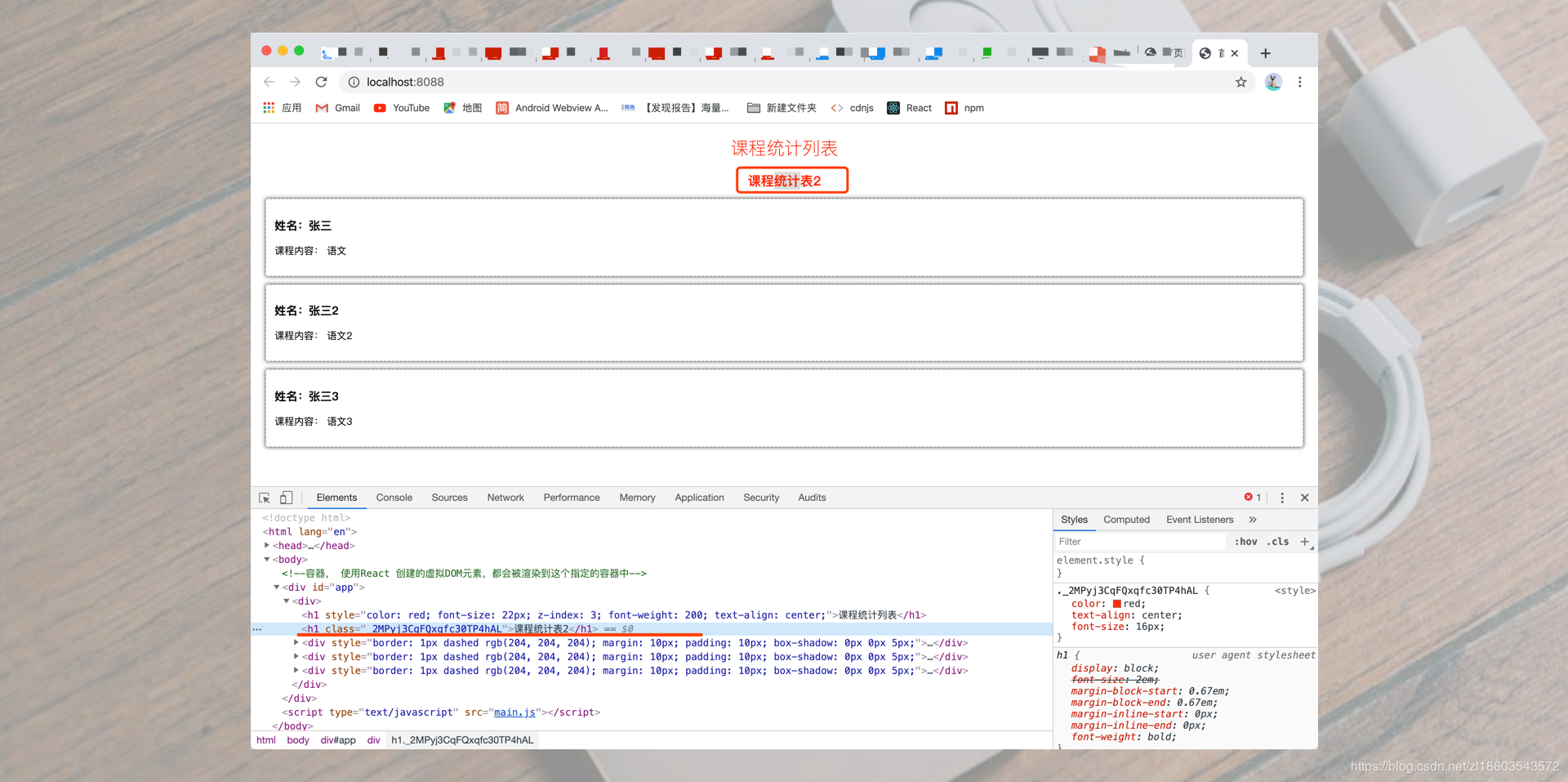
Task: Click the Styles Filter input
Action: (x=1140, y=542)
